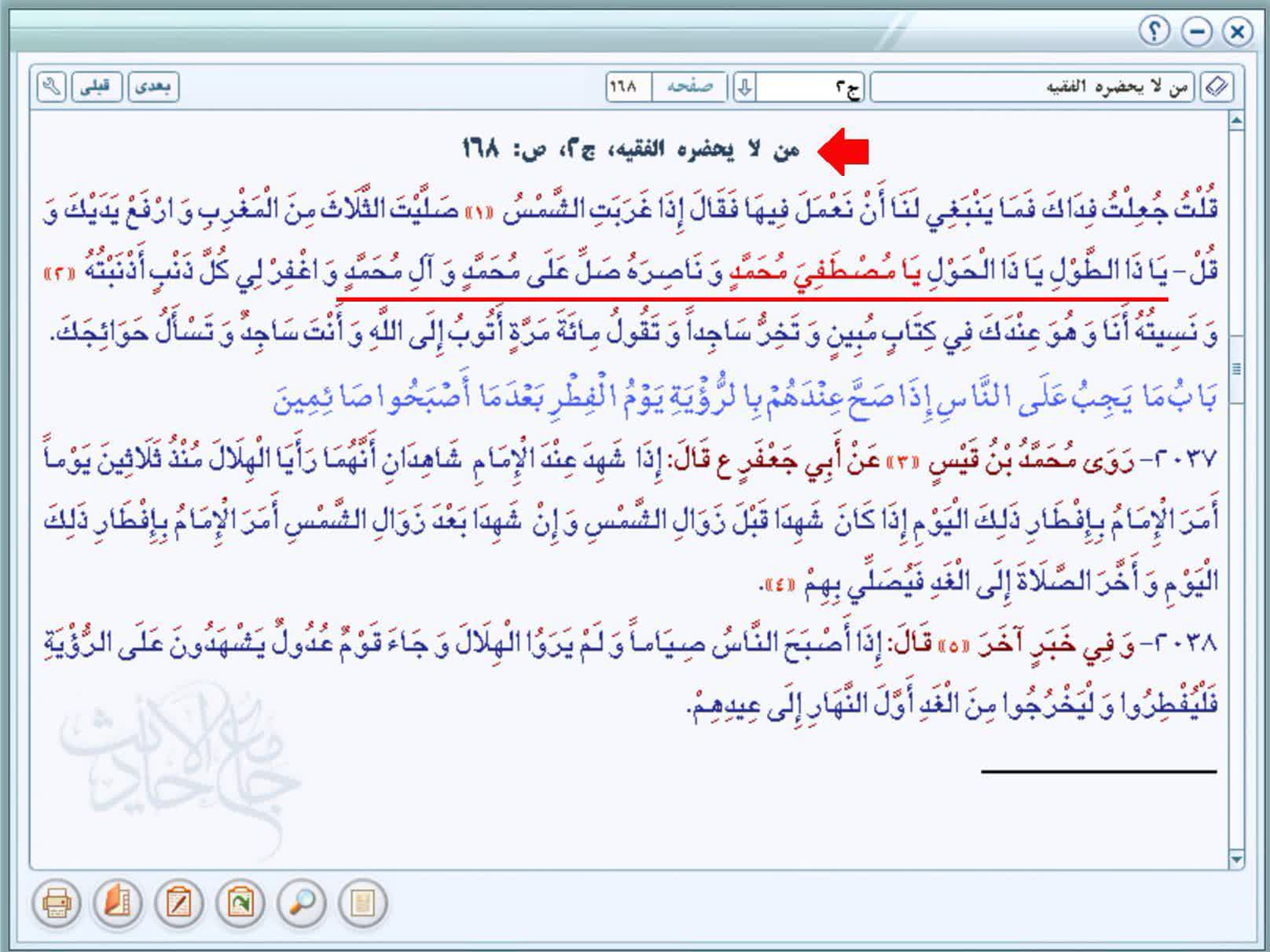Image resolution: width=1270 pixels, height=952 pixels.
Task: Expand the volume dropdown arrow next to ج۲
Action: (744, 87)
